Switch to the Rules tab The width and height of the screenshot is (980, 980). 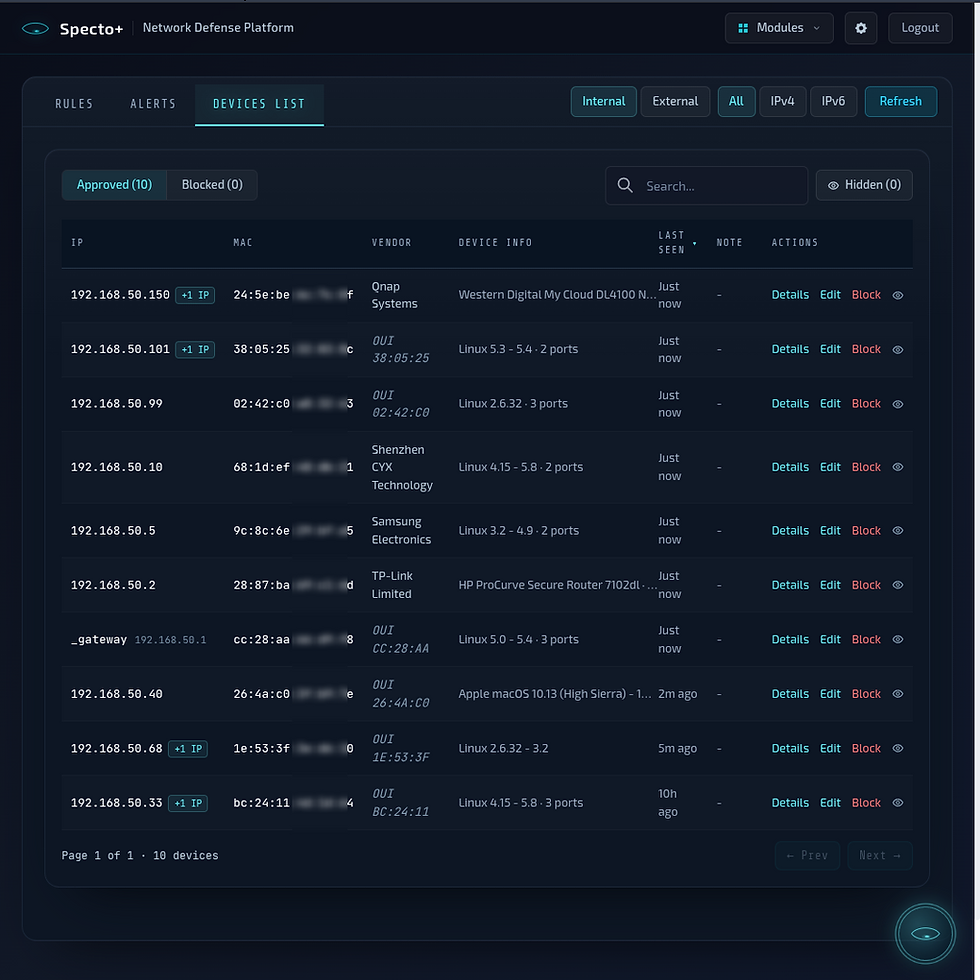point(74,104)
